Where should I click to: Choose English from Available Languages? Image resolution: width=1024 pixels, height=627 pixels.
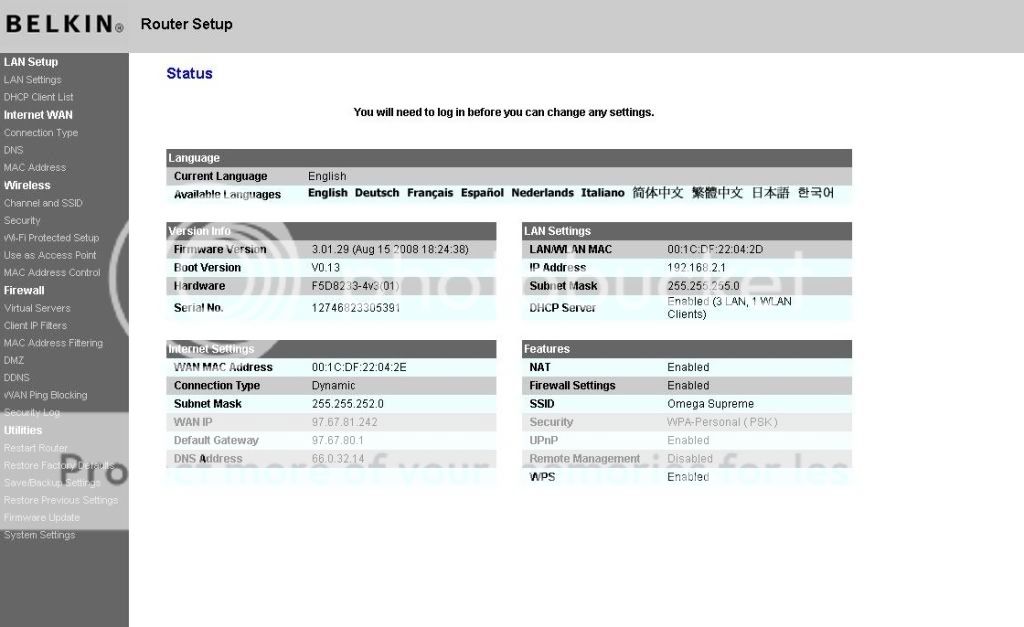tap(328, 193)
